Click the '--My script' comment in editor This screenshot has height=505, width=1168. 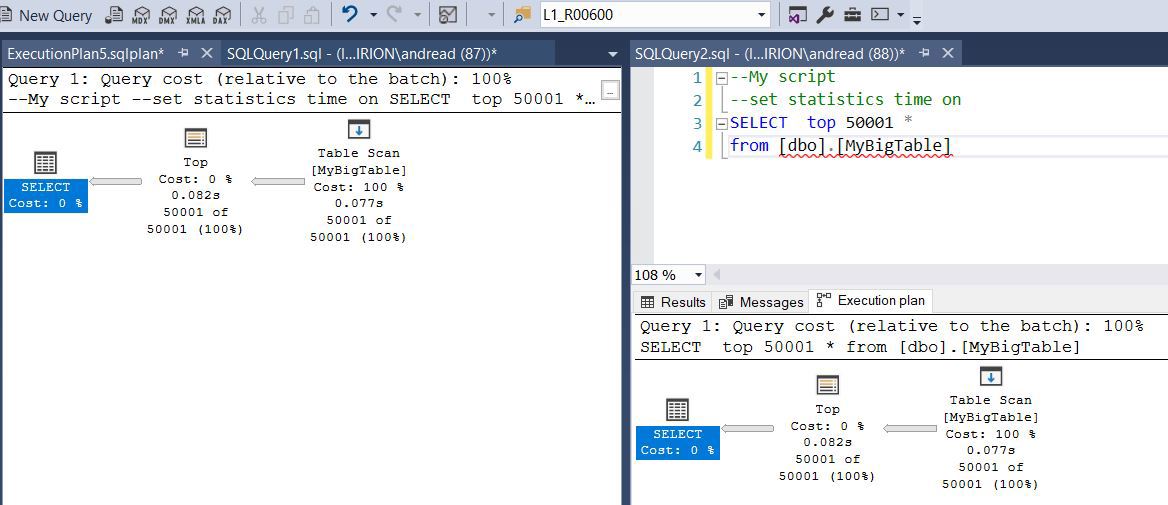click(x=783, y=77)
